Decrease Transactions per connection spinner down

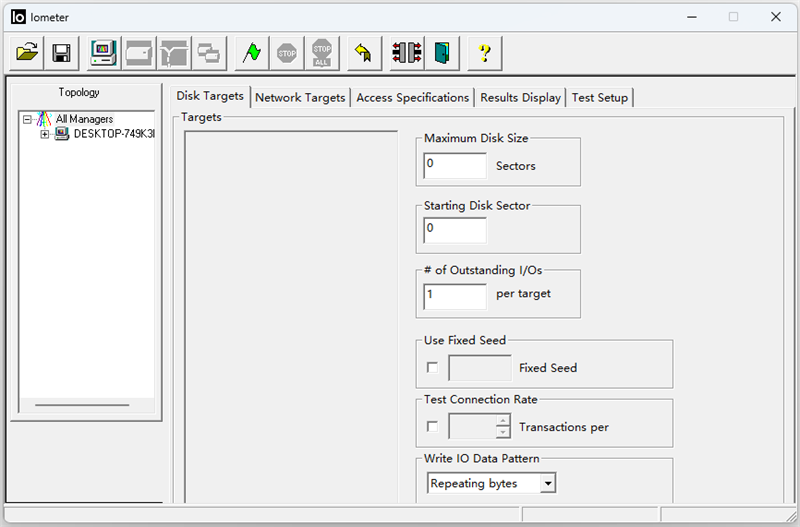[503, 432]
